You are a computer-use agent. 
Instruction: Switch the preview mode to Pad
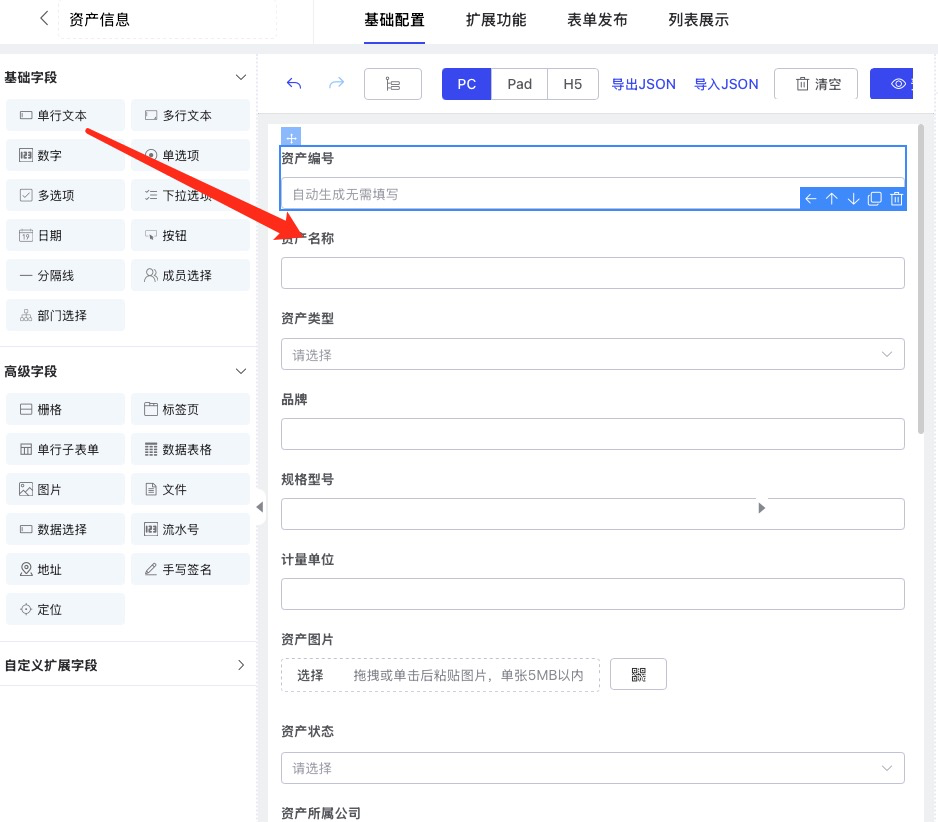519,84
